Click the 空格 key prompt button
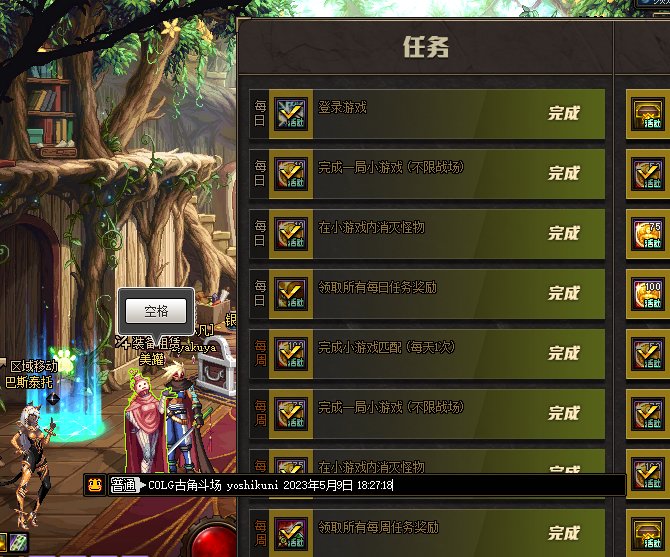 coord(156,311)
